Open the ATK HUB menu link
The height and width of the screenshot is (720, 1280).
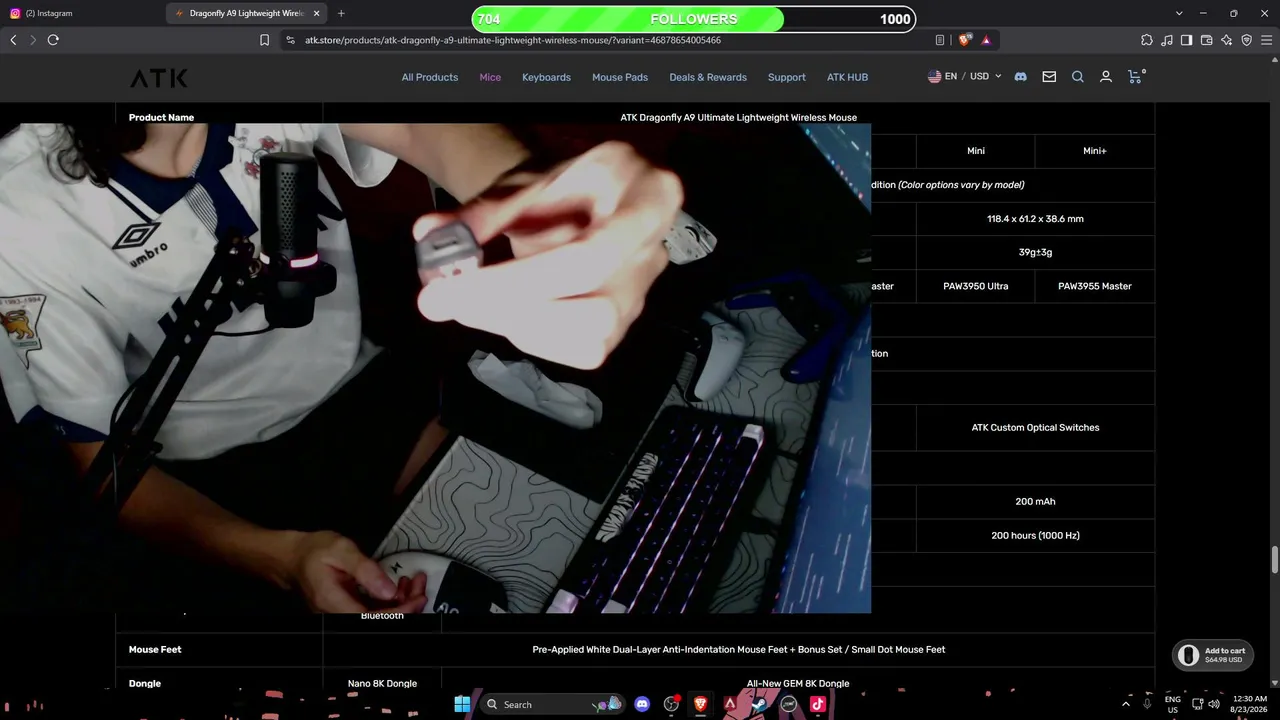click(x=847, y=77)
